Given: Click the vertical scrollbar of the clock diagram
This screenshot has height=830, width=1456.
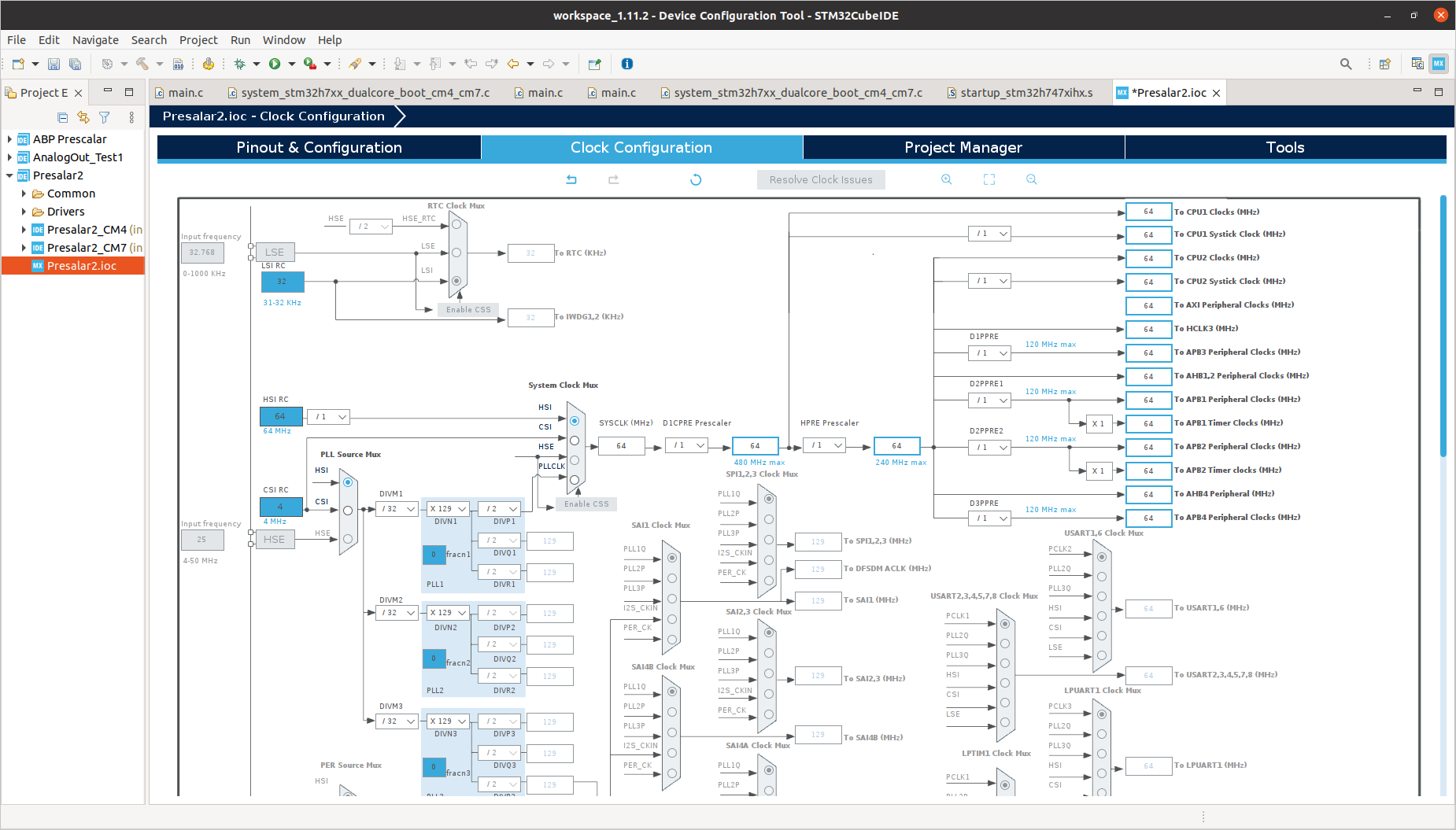Looking at the screenshot, I should [x=1443, y=326].
